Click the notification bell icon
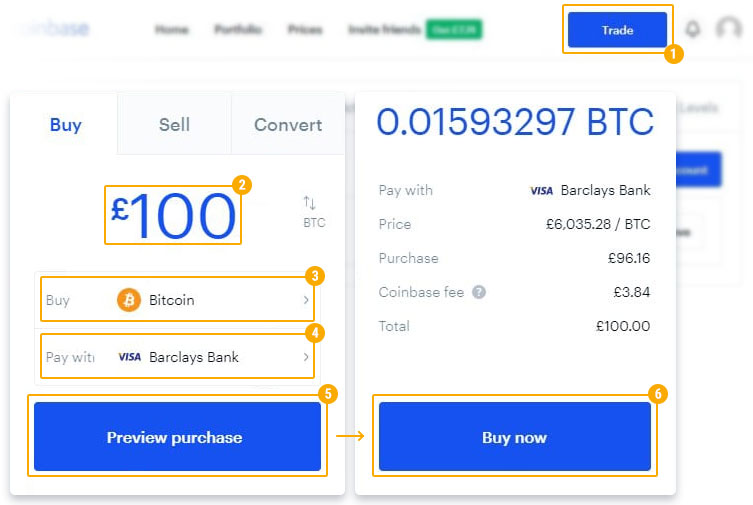Viewport: 753px width, 505px height. pyautogui.click(x=693, y=30)
